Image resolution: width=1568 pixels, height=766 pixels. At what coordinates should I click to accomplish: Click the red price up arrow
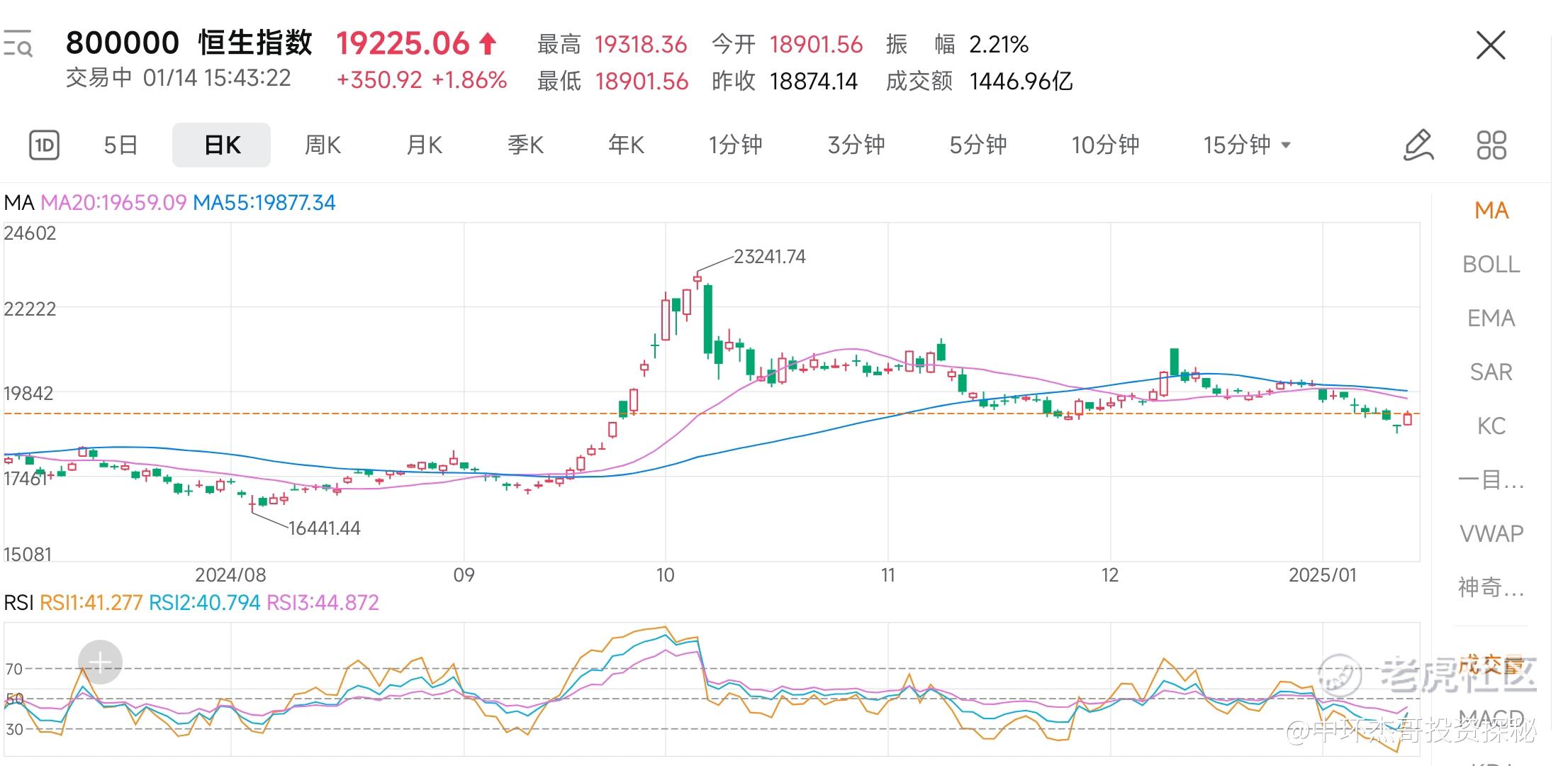[488, 44]
